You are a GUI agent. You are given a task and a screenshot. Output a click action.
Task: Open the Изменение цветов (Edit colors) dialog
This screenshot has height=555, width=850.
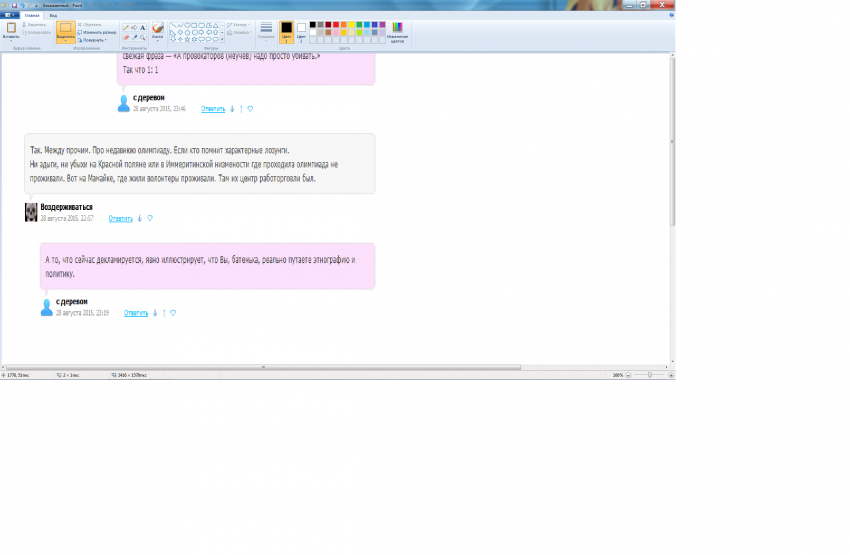(397, 32)
